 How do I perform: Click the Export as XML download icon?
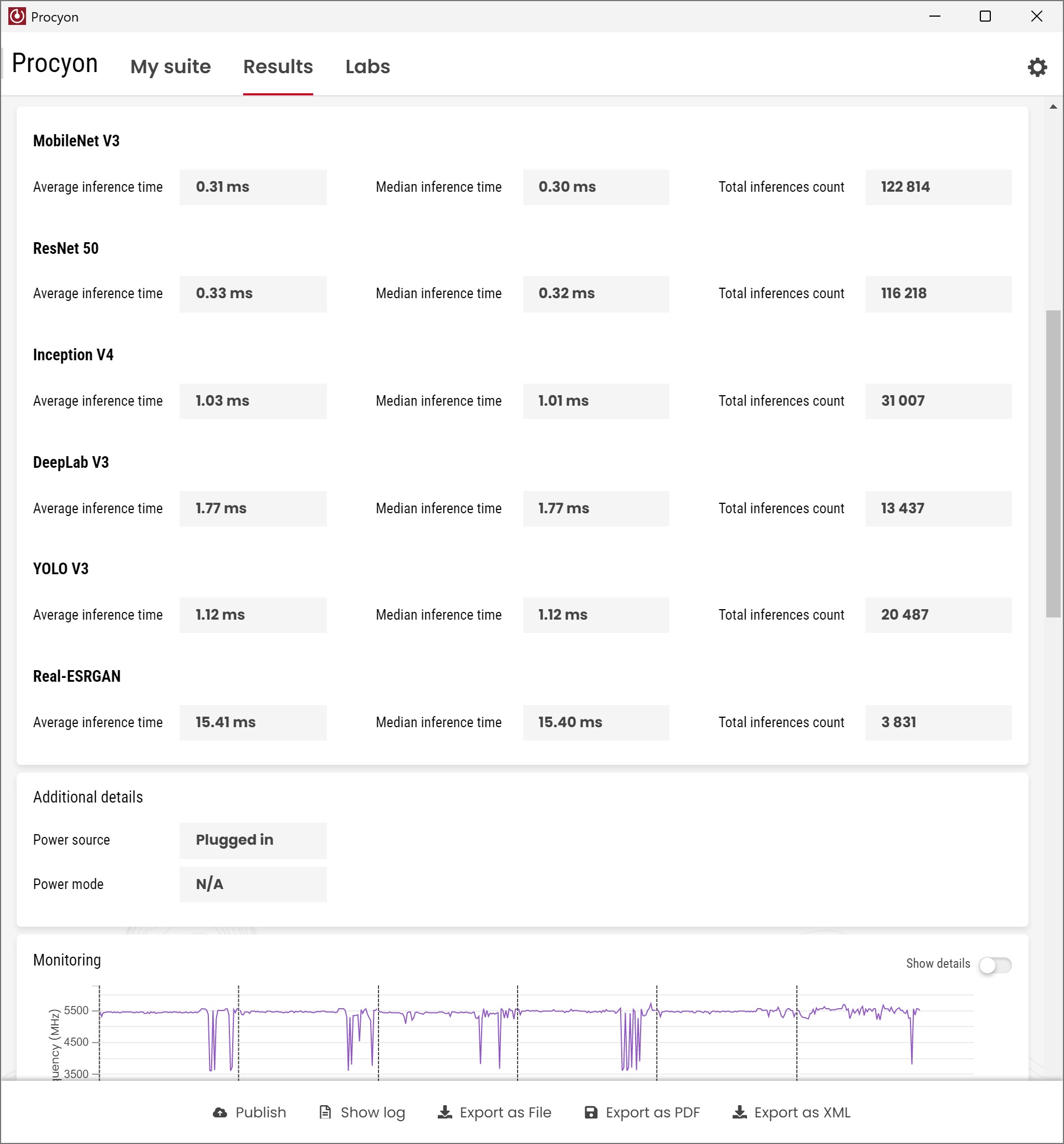click(739, 1112)
